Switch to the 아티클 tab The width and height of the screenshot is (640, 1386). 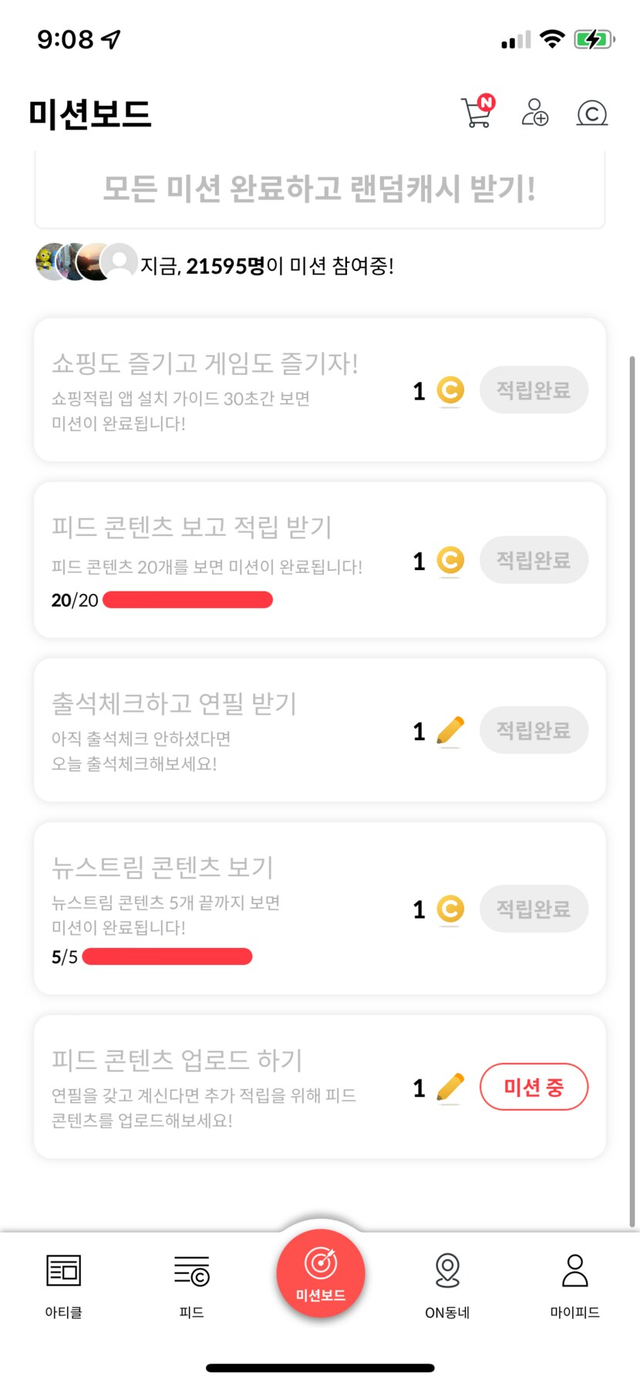tap(64, 1285)
